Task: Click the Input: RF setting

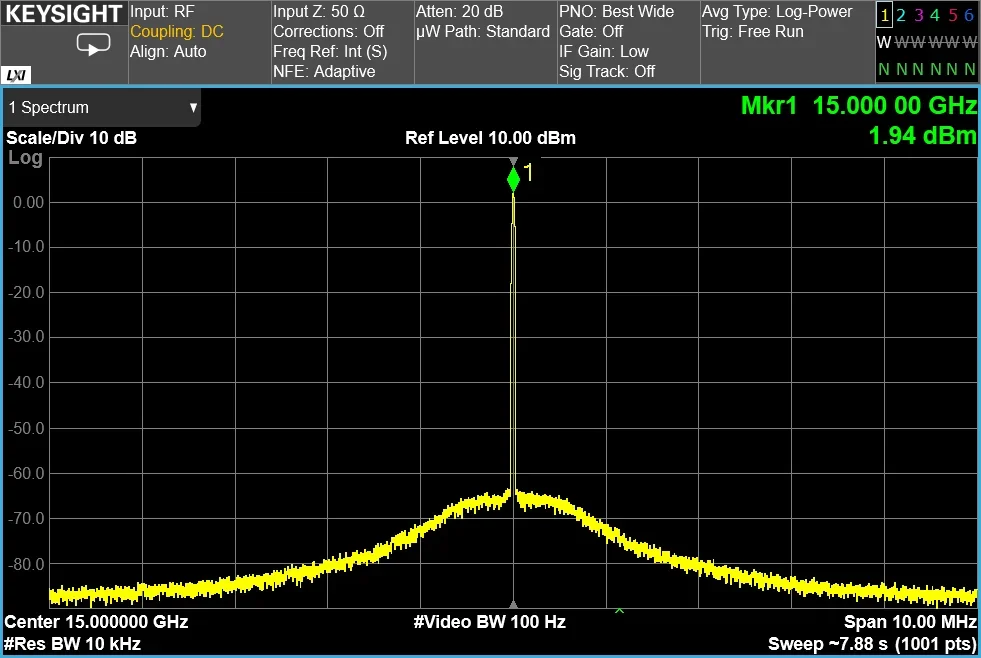Action: tap(162, 12)
